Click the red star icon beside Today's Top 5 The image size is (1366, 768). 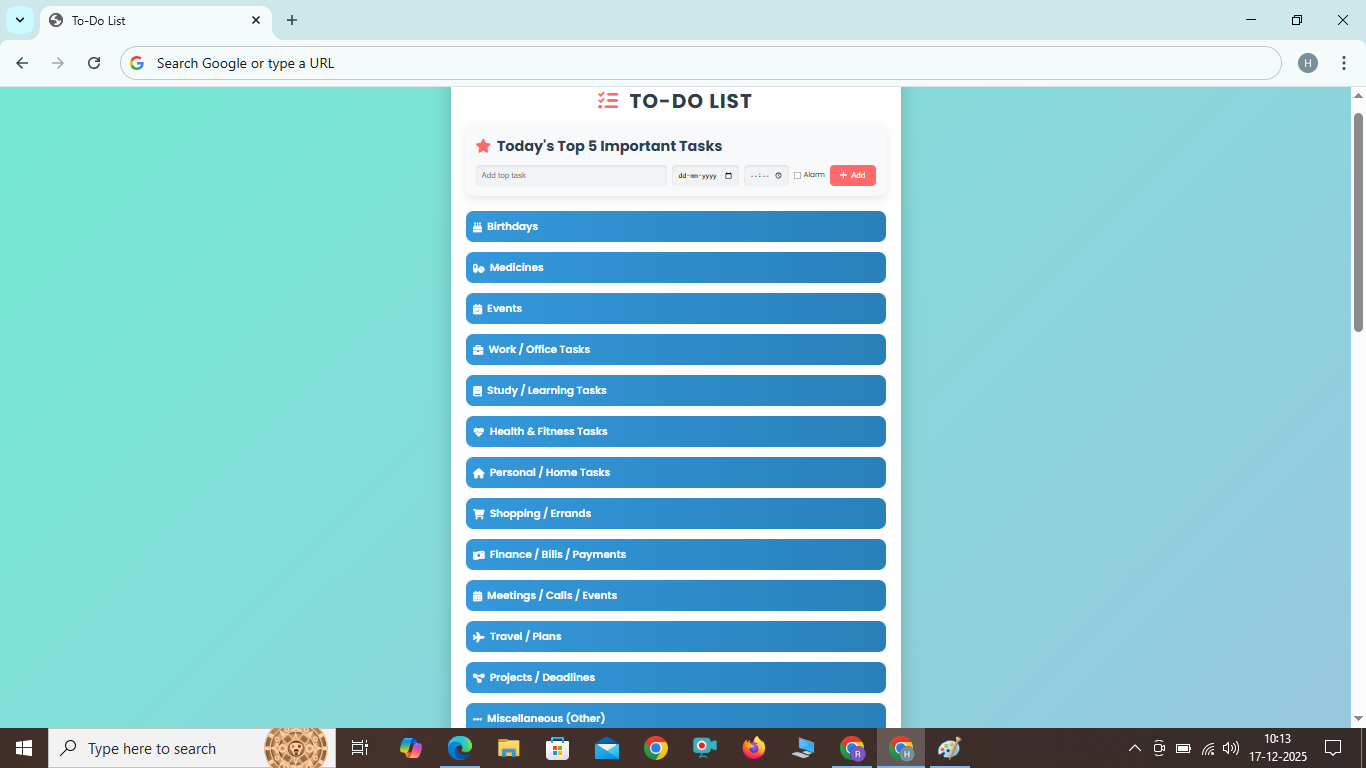pos(483,146)
